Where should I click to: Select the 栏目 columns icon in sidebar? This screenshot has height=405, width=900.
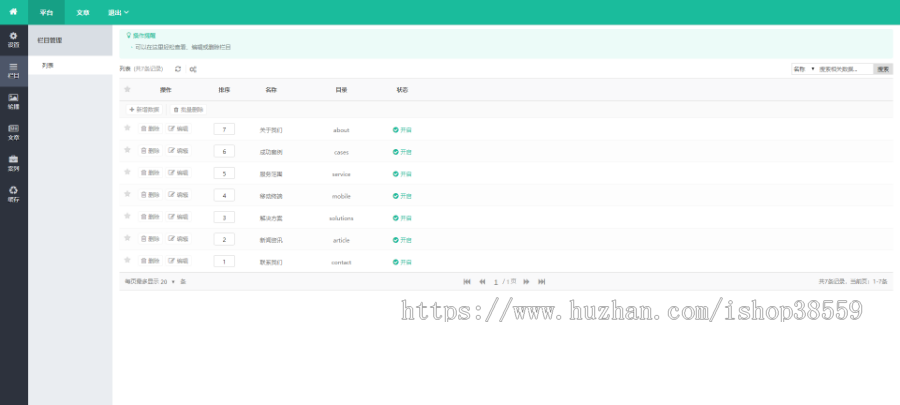coord(14,71)
